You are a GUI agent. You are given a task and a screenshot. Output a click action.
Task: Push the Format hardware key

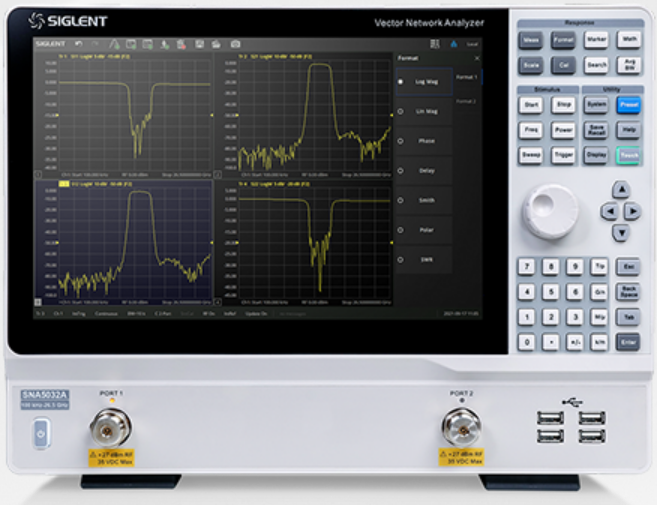(563, 40)
